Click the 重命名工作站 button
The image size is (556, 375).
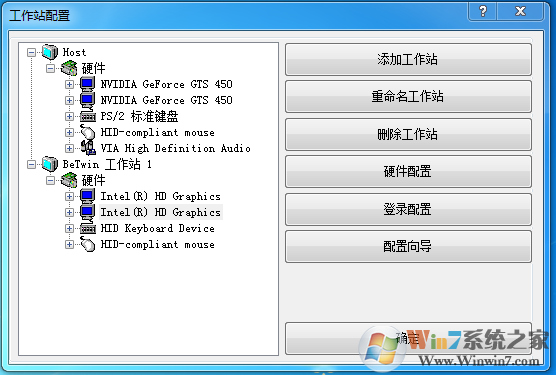point(408,96)
